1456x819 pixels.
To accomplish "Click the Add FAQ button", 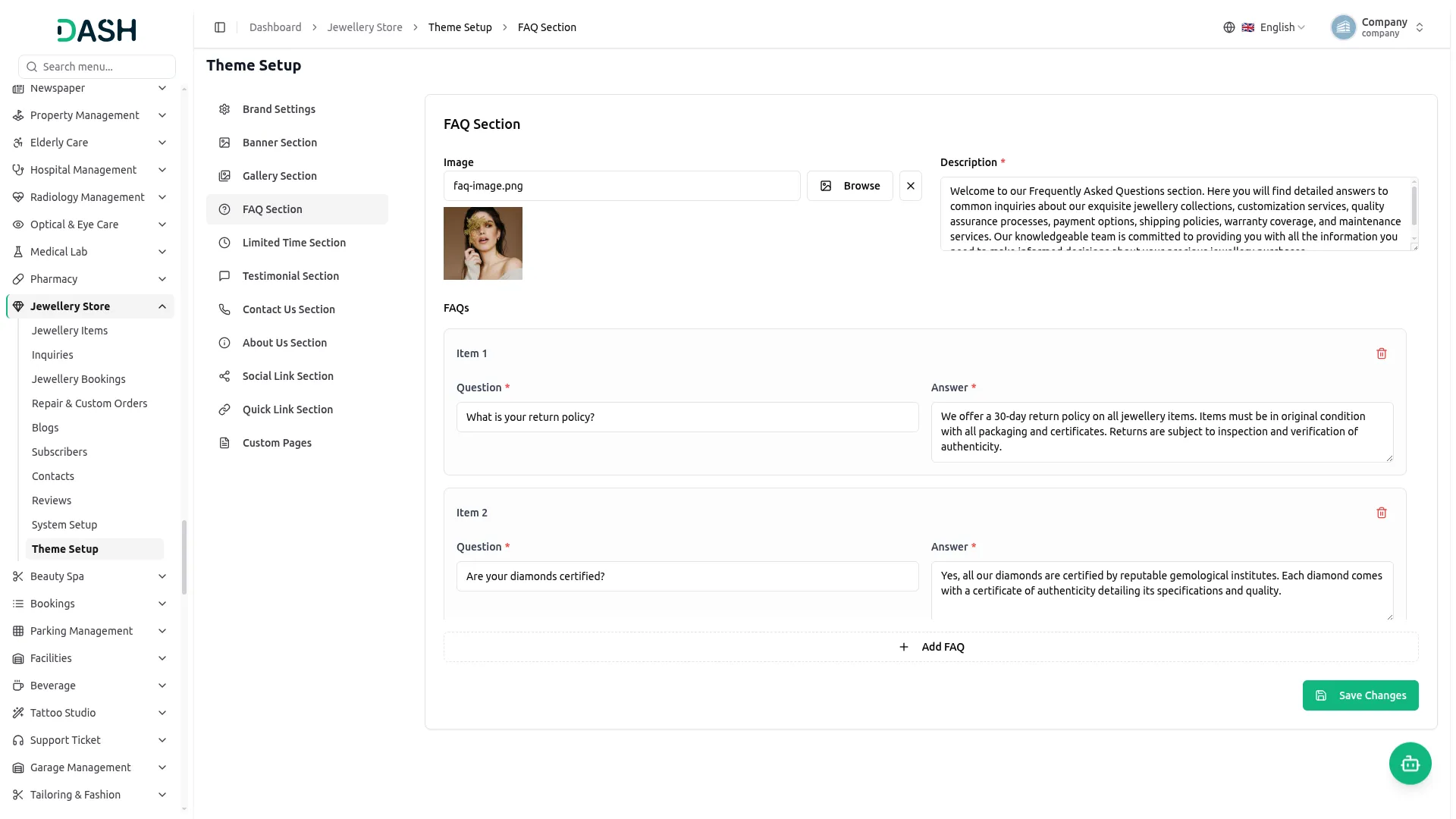I will 931,647.
